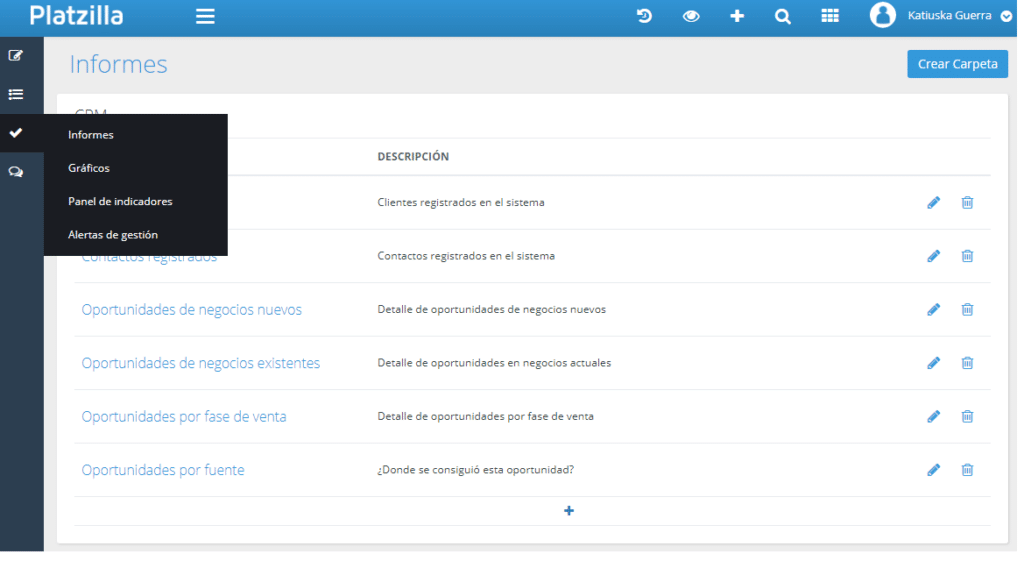Click the history icon in top bar
The image size is (1024, 561).
click(x=645, y=16)
